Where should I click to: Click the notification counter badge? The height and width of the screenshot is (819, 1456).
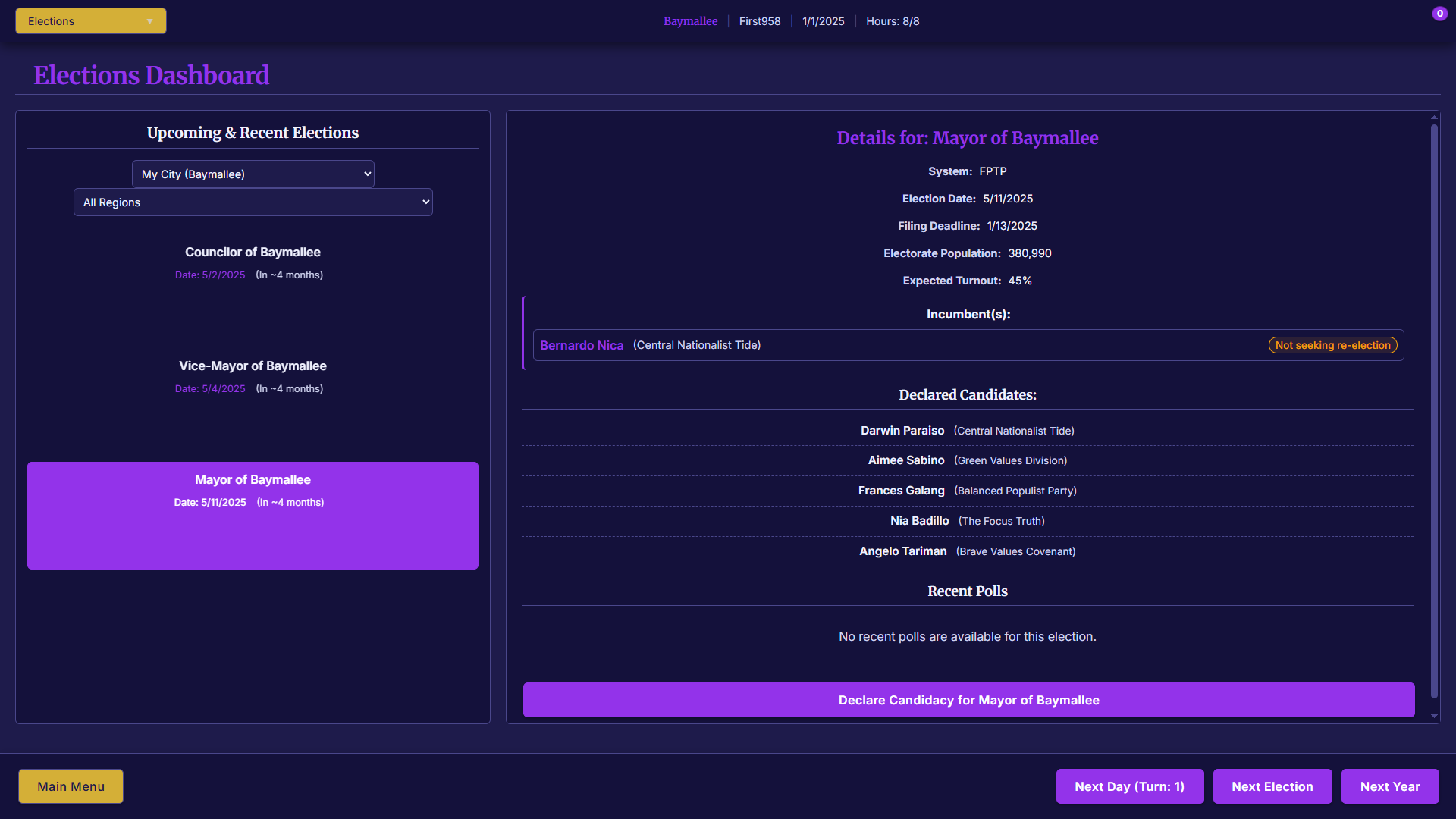[1439, 14]
